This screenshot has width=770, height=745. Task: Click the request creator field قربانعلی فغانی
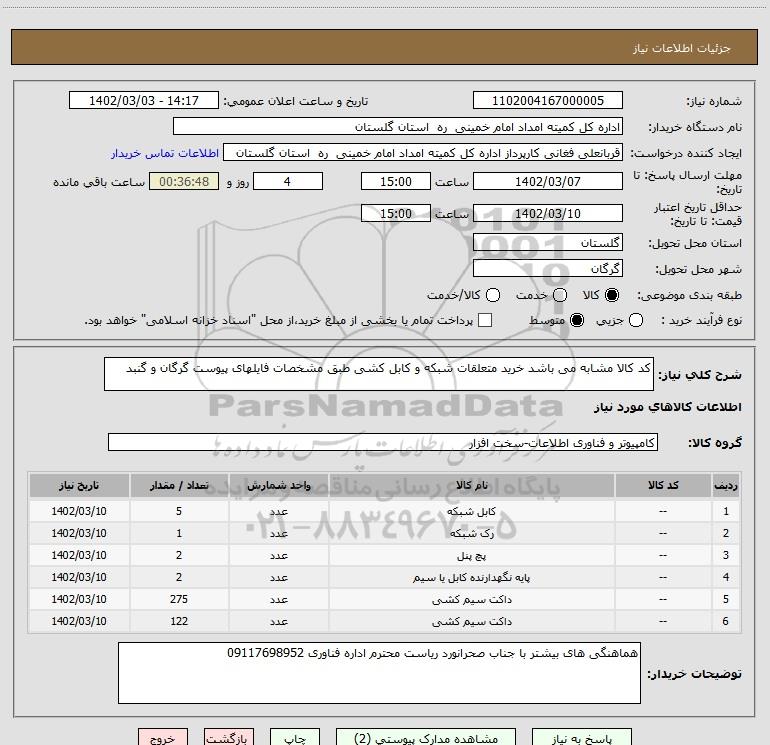(x=423, y=153)
